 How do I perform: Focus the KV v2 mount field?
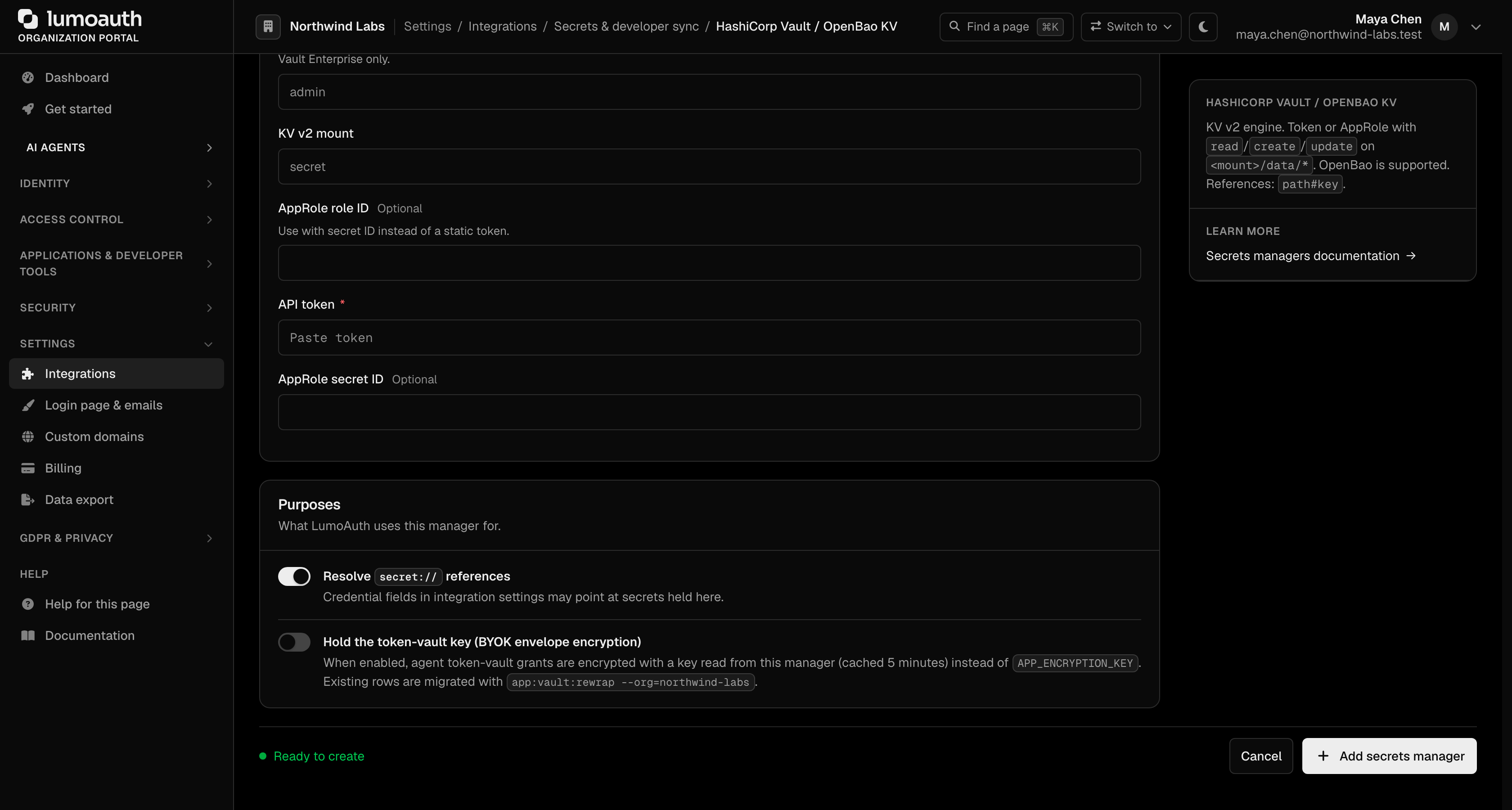click(x=709, y=166)
